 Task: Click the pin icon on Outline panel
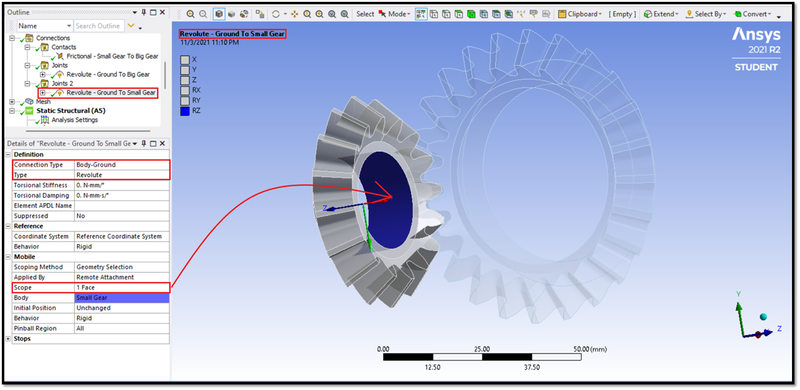(144, 12)
